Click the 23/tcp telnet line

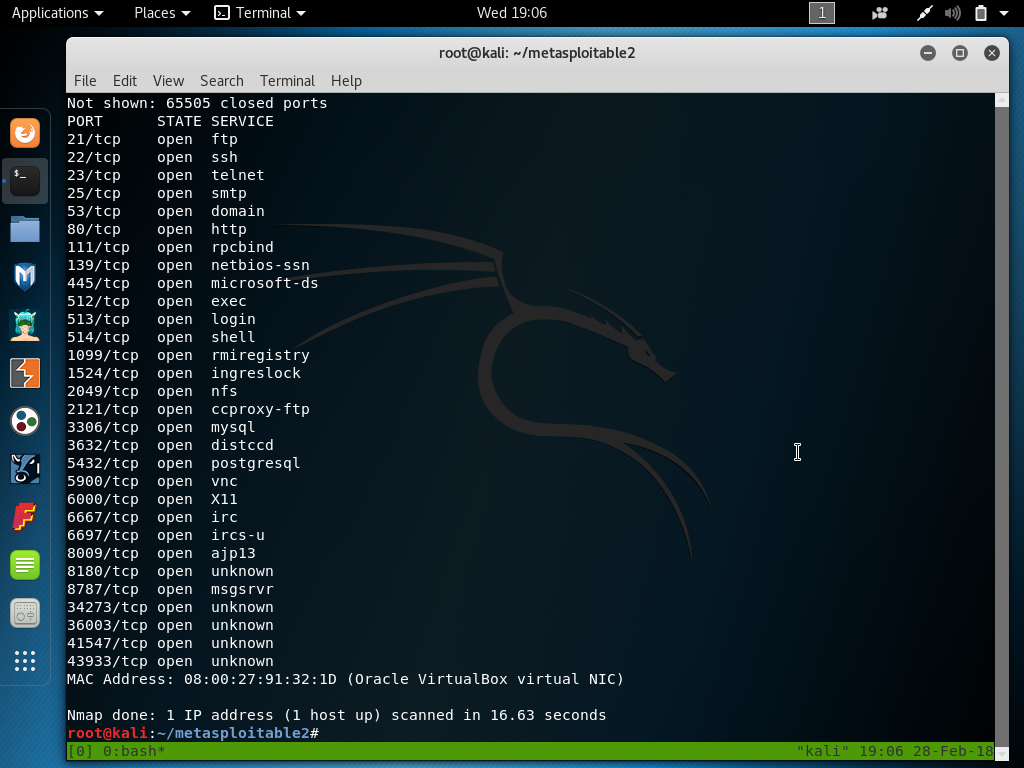pyautogui.click(x=166, y=175)
